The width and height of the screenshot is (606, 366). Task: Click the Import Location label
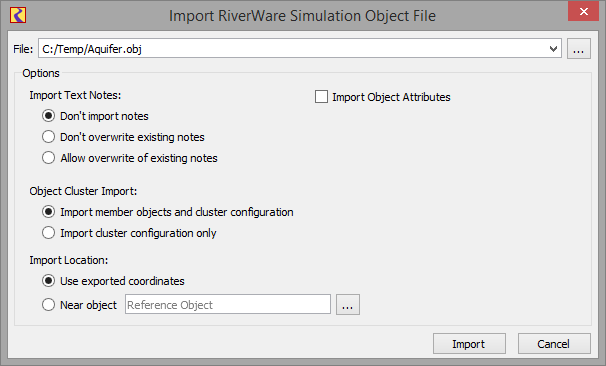click(69, 260)
